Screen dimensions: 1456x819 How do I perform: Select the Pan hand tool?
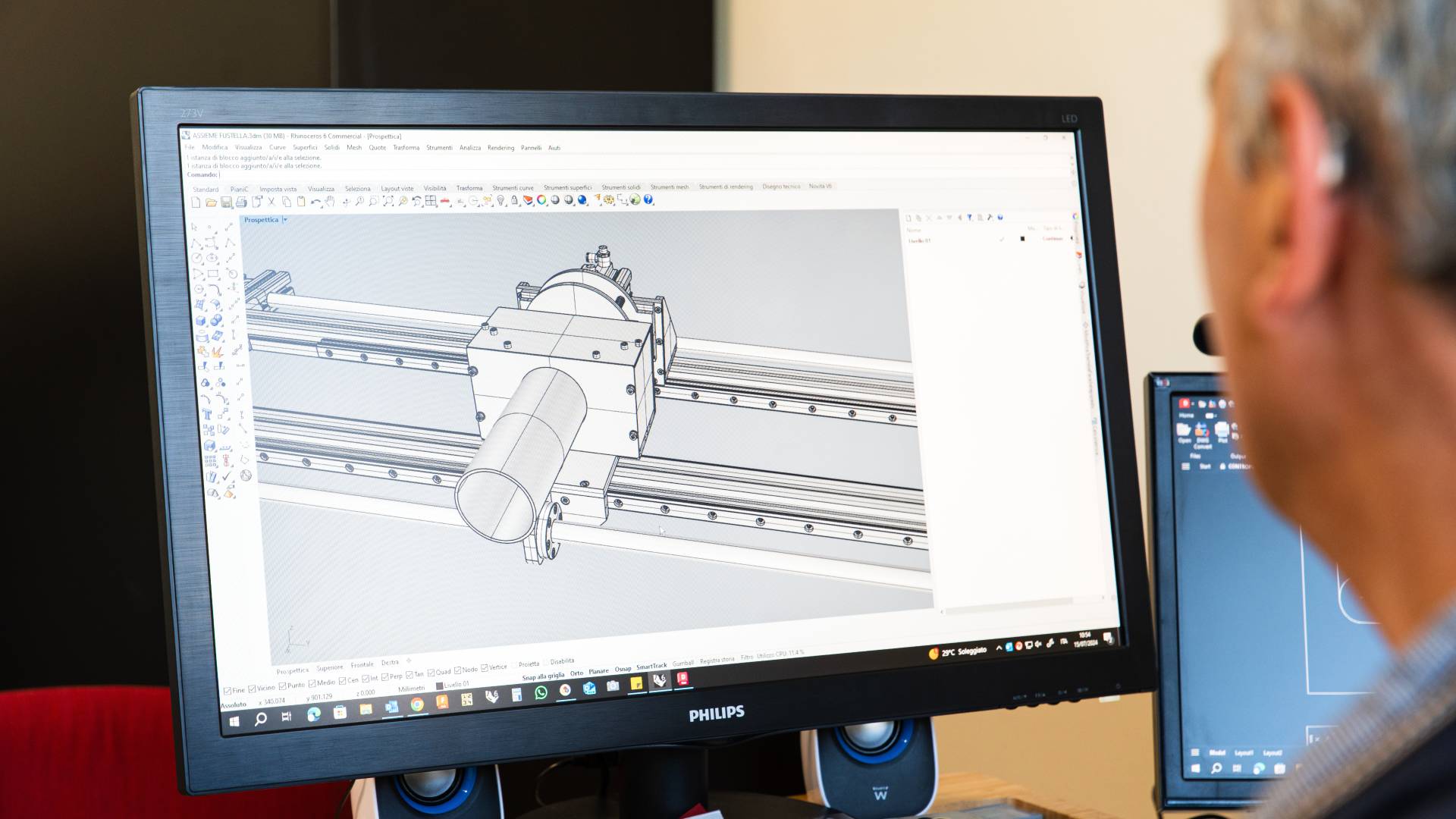(330, 201)
